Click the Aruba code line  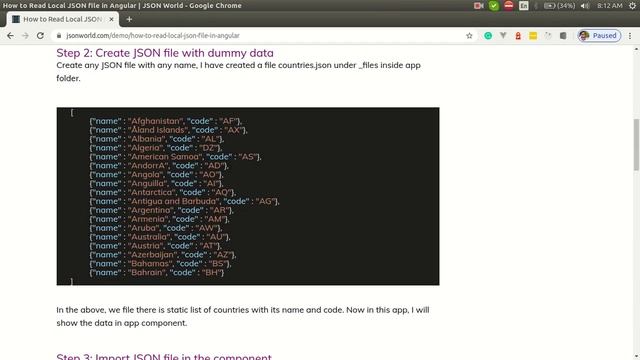click(156, 228)
